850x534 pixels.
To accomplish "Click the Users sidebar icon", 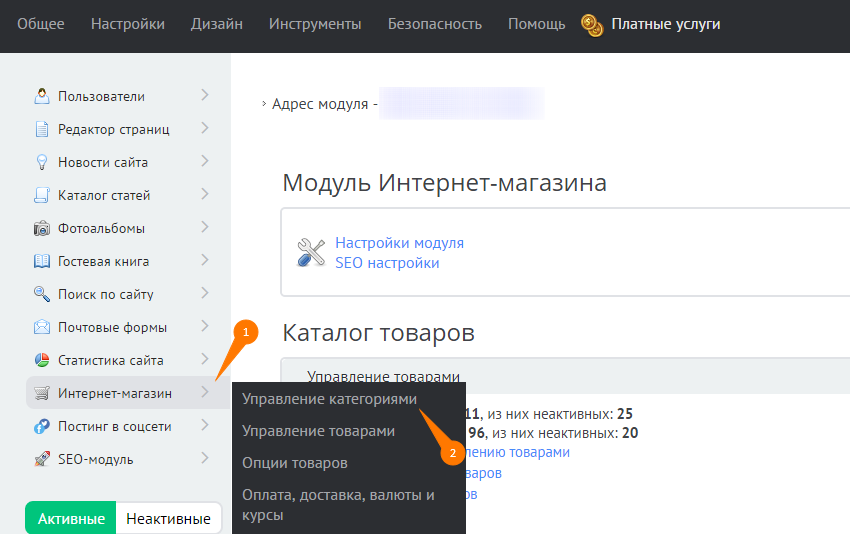I will (x=42, y=97).
